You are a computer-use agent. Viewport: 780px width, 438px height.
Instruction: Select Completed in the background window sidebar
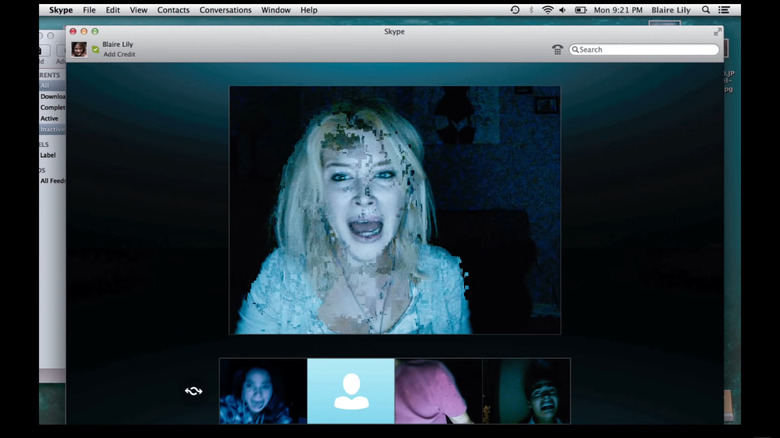pyautogui.click(x=53, y=108)
